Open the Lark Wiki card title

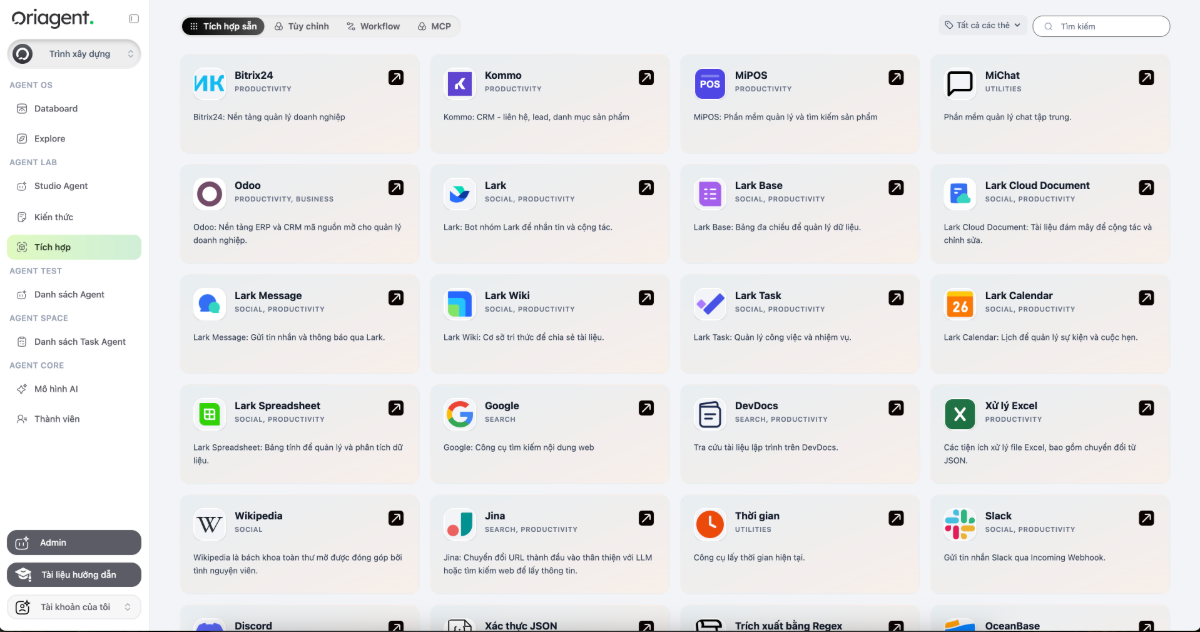(507, 296)
